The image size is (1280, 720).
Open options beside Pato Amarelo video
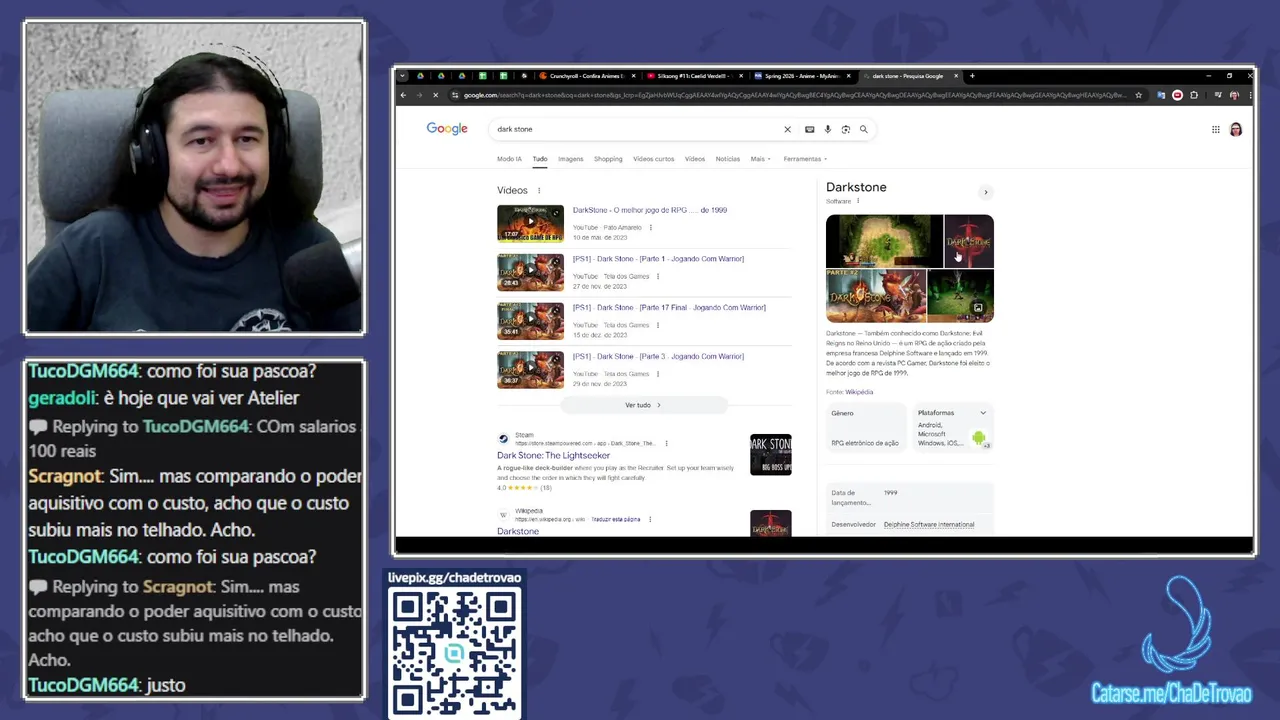click(x=651, y=228)
